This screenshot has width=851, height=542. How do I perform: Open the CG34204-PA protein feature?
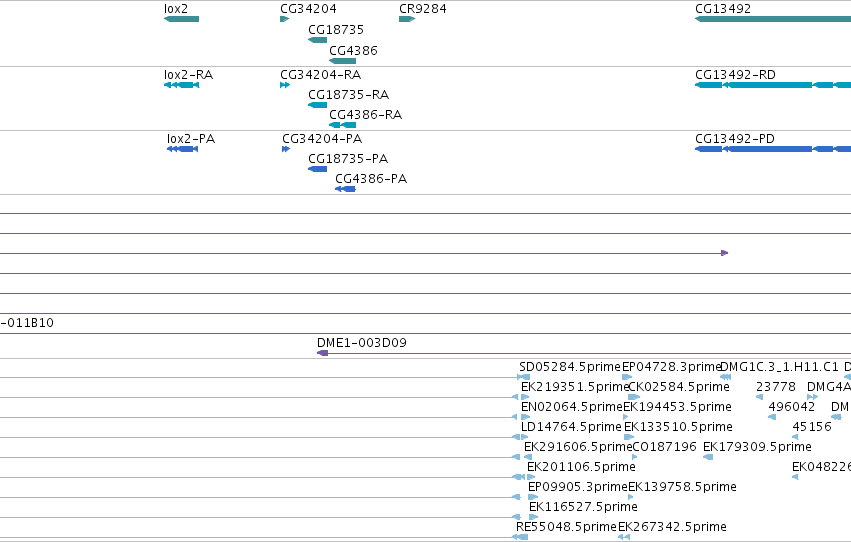click(x=286, y=149)
